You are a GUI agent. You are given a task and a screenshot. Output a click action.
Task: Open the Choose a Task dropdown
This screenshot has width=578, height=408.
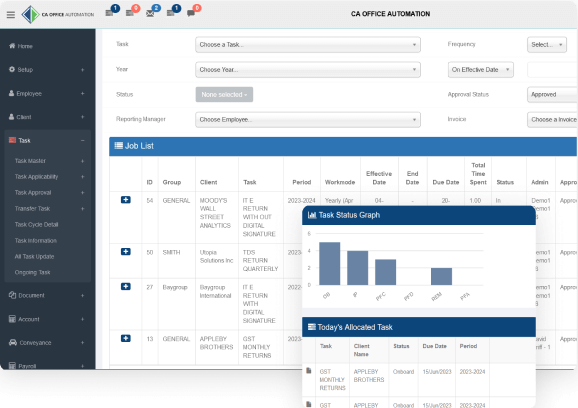308,45
